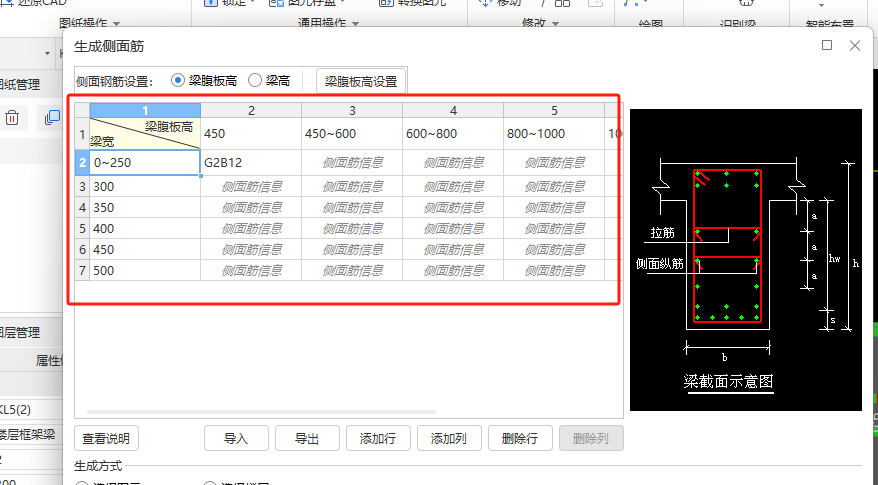Click the beam width 400 cell
878x485 pixels.
click(x=145, y=228)
